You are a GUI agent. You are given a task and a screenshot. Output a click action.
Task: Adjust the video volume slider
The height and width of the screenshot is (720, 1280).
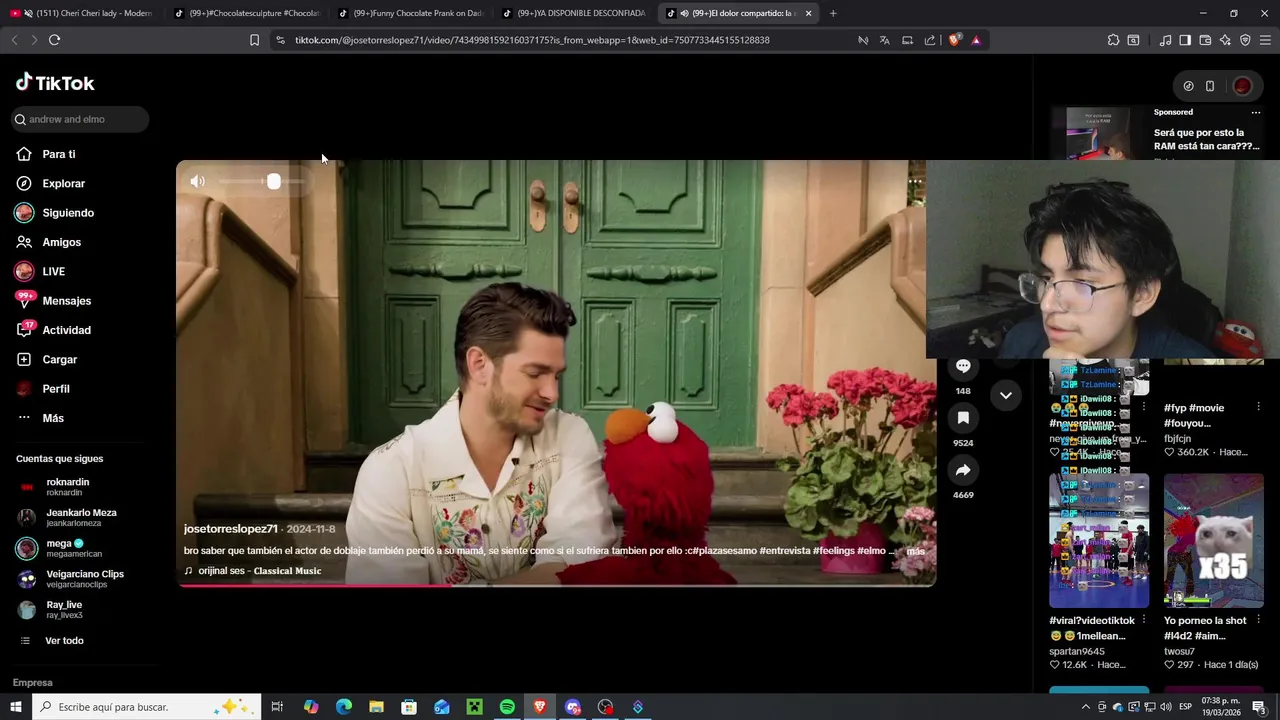[261, 181]
